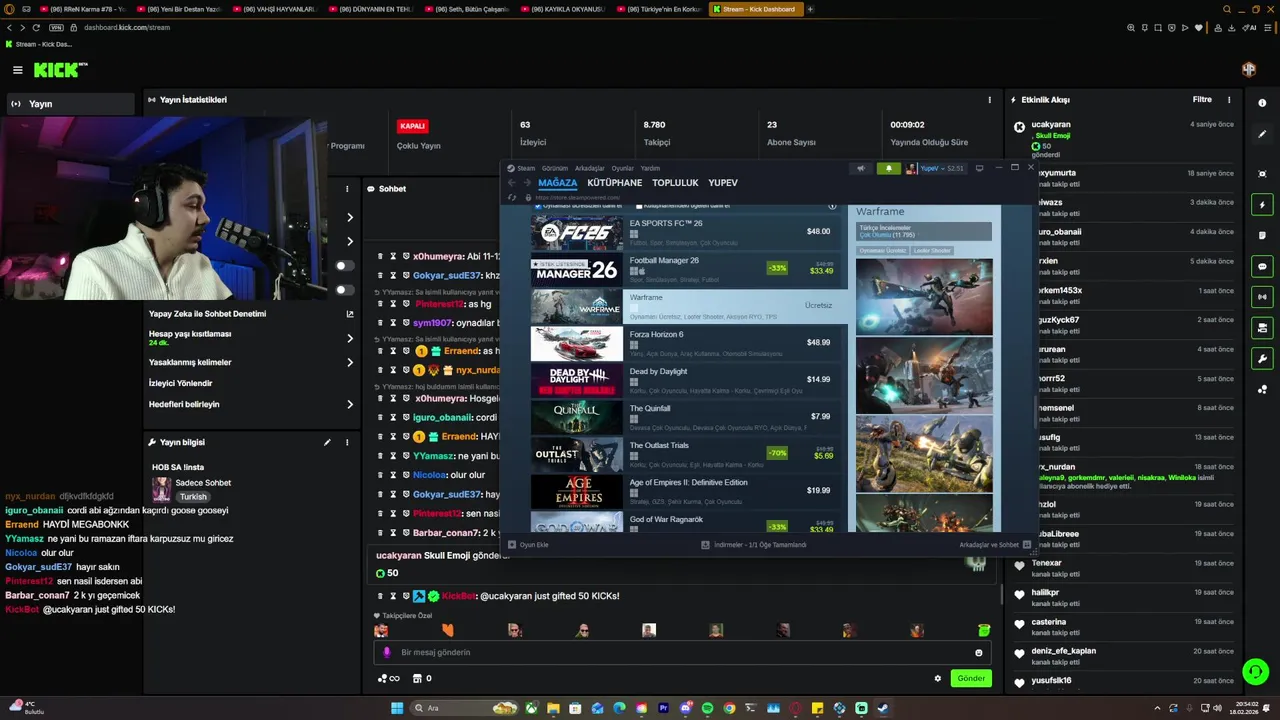
Task: Click the focus frame icon in right sidebar
Action: point(1262,173)
